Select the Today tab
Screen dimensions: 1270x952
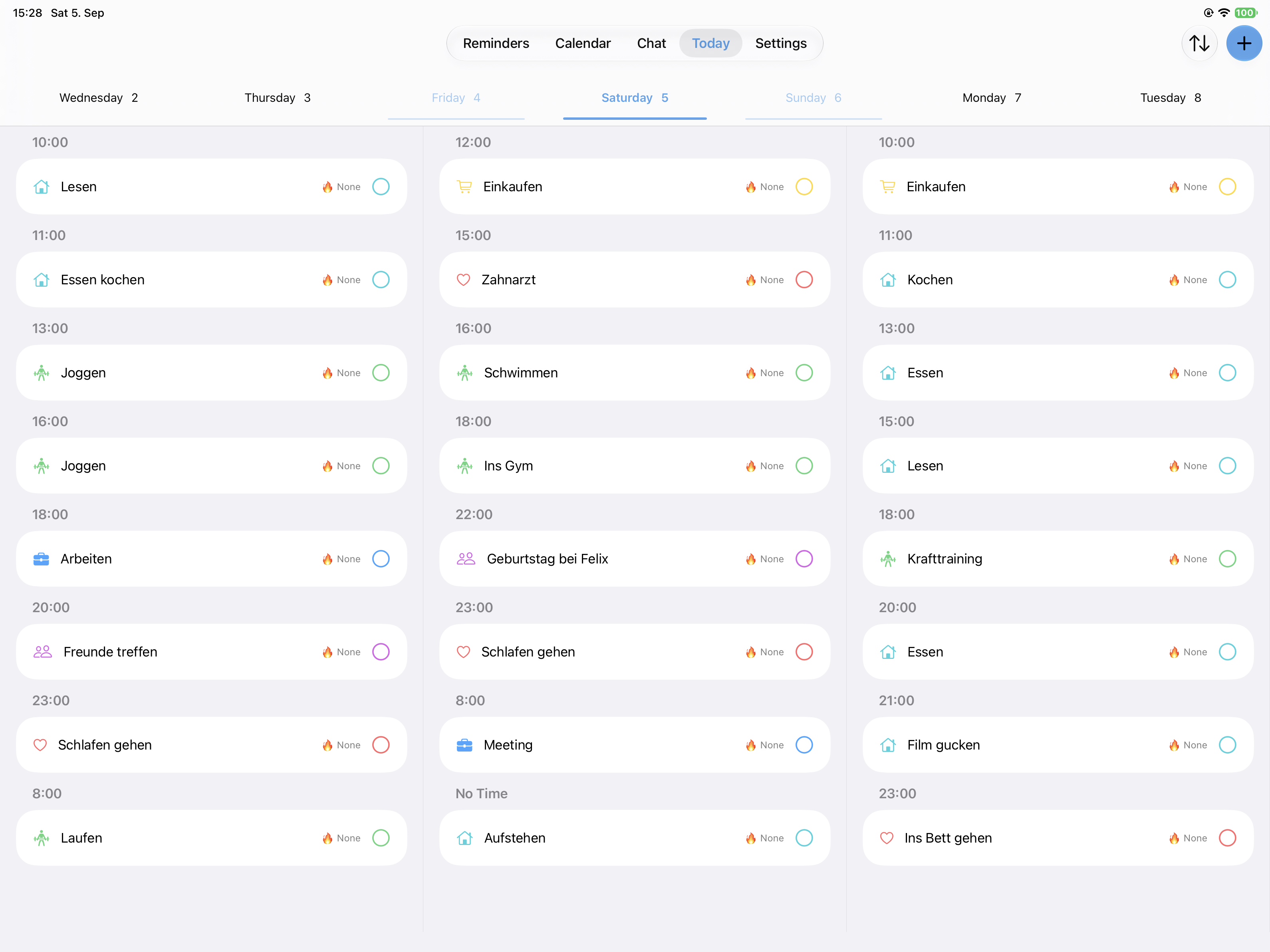coord(711,43)
